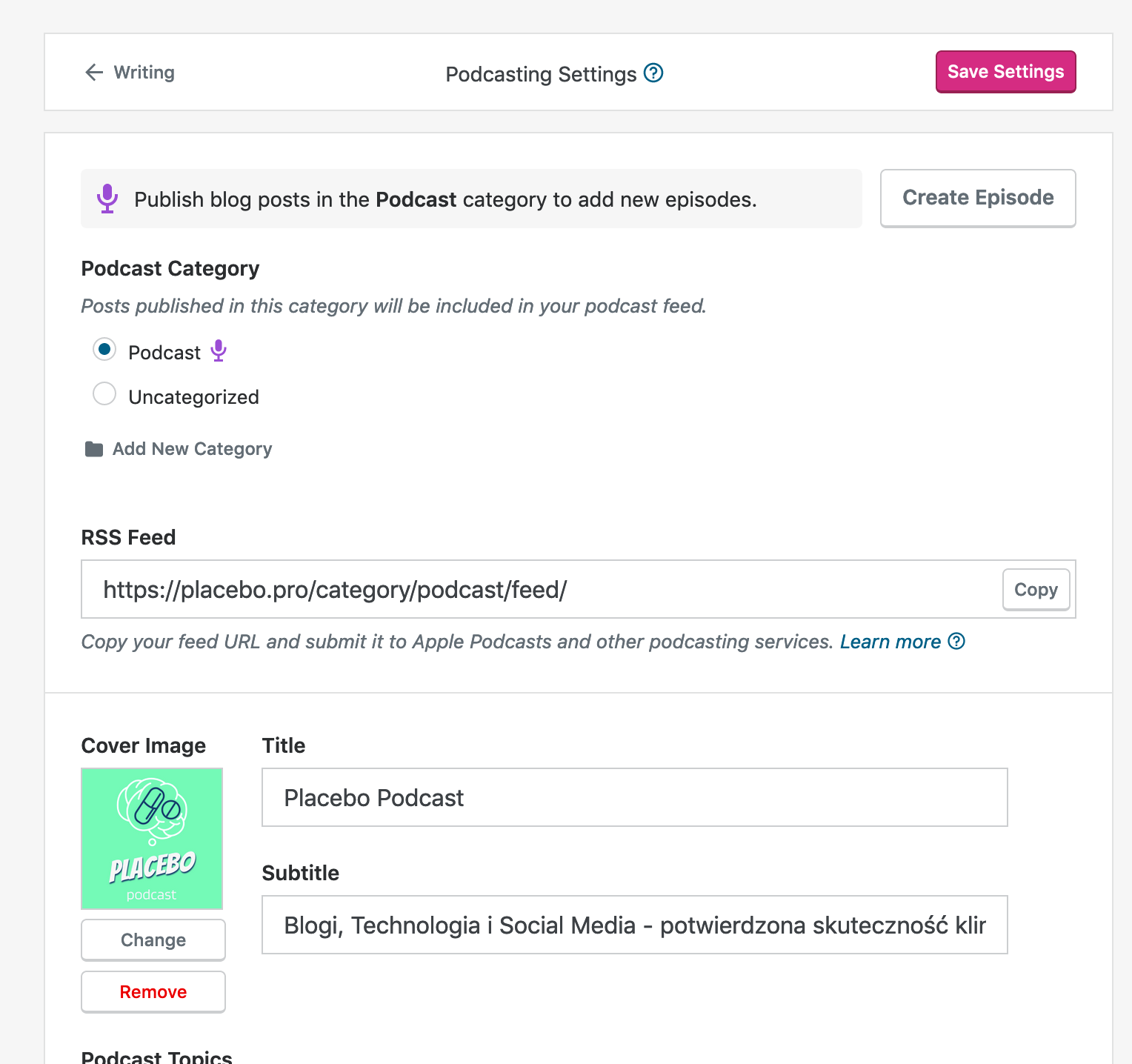Remove the podcast cover image
Image resolution: width=1132 pixels, height=1064 pixels.
[153, 991]
